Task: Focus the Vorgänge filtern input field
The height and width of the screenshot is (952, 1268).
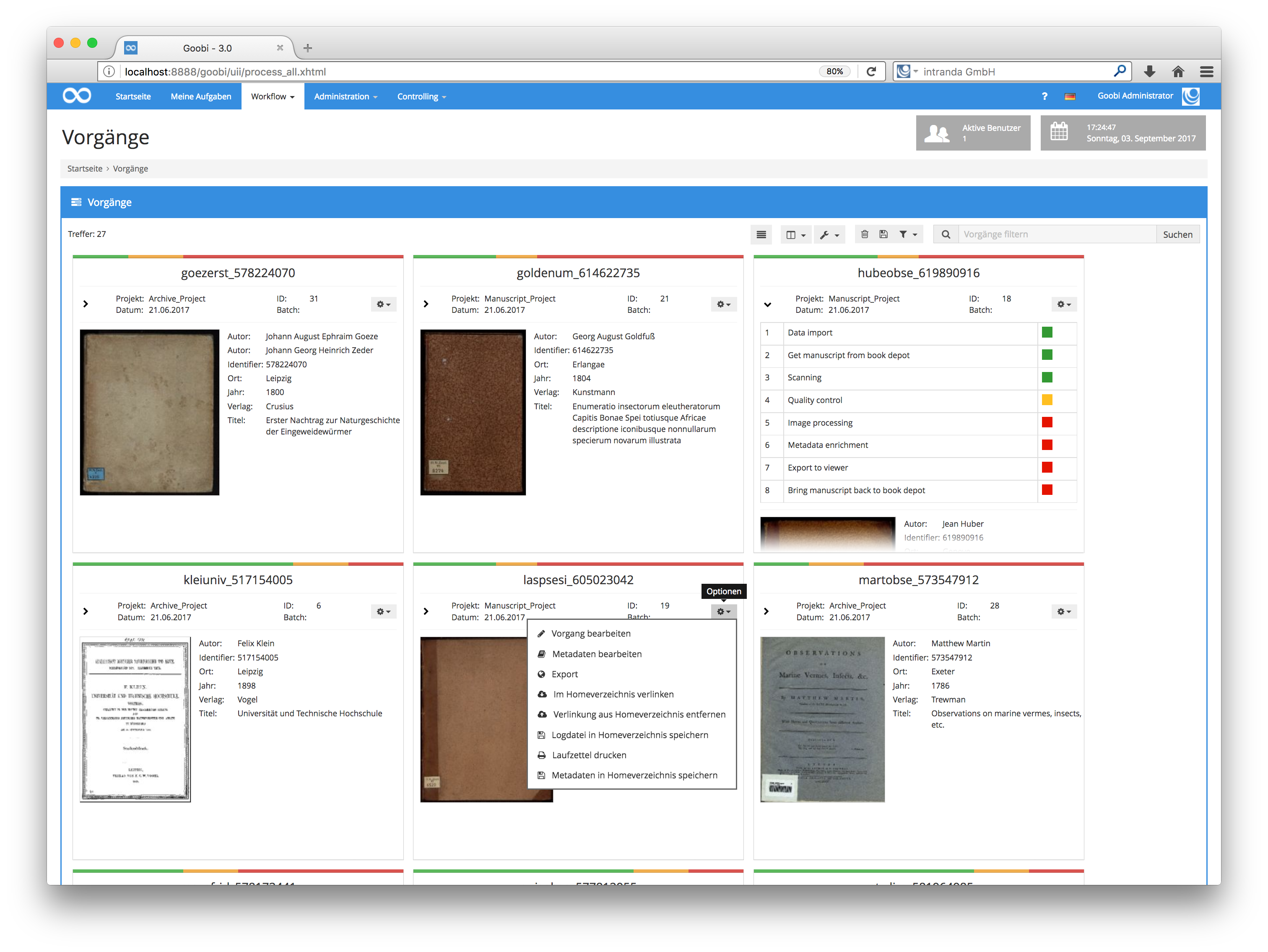Action: coord(1057,234)
